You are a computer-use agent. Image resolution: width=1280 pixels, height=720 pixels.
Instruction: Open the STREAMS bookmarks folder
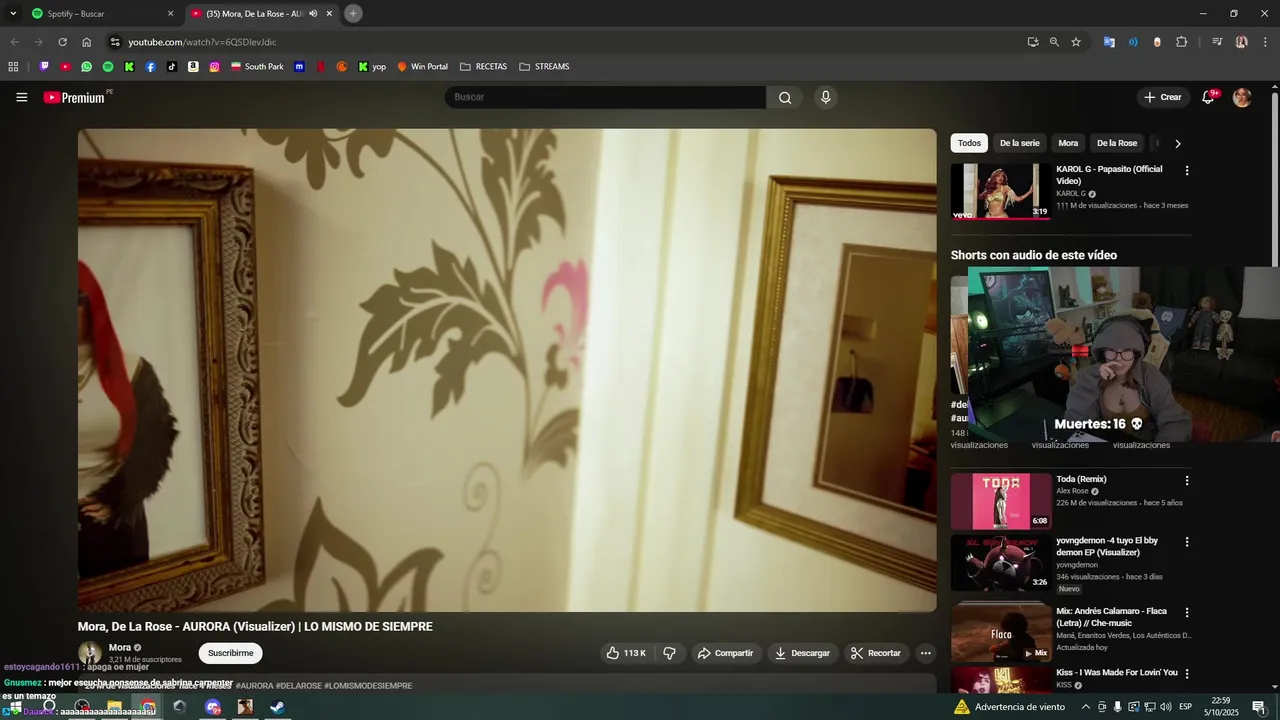click(544, 67)
